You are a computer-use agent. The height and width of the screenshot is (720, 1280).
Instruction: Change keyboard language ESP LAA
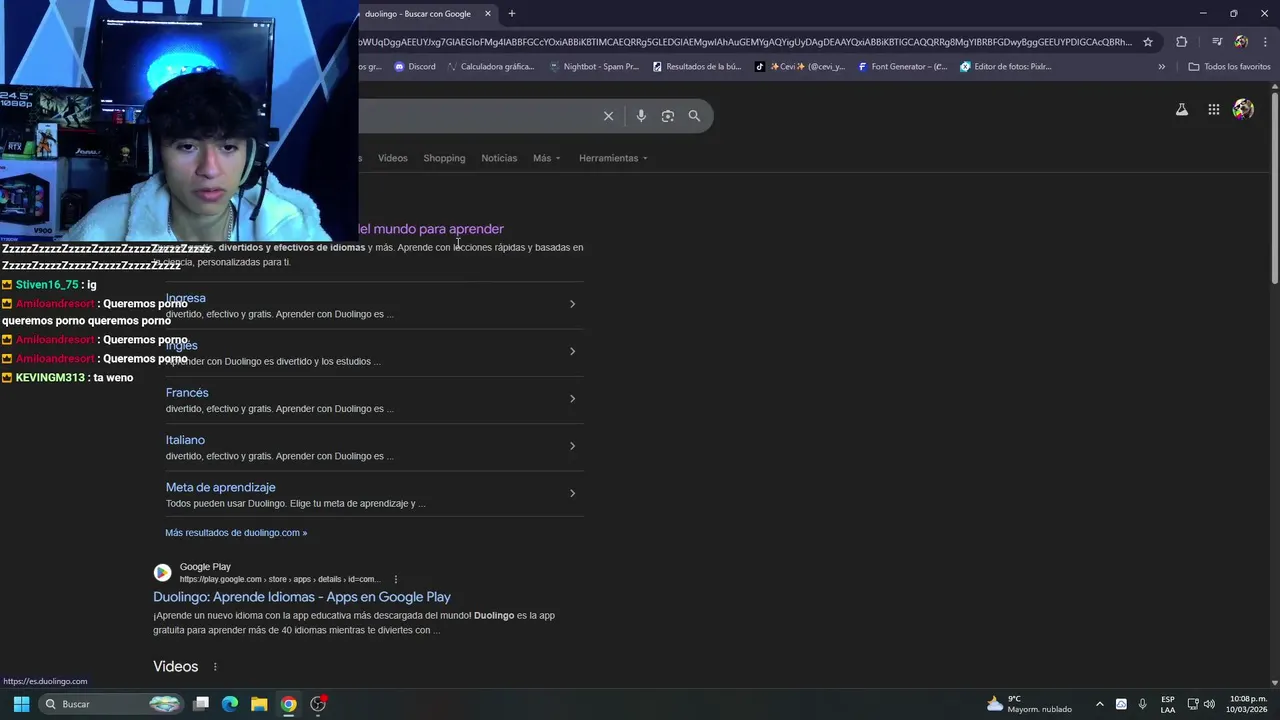point(1168,704)
